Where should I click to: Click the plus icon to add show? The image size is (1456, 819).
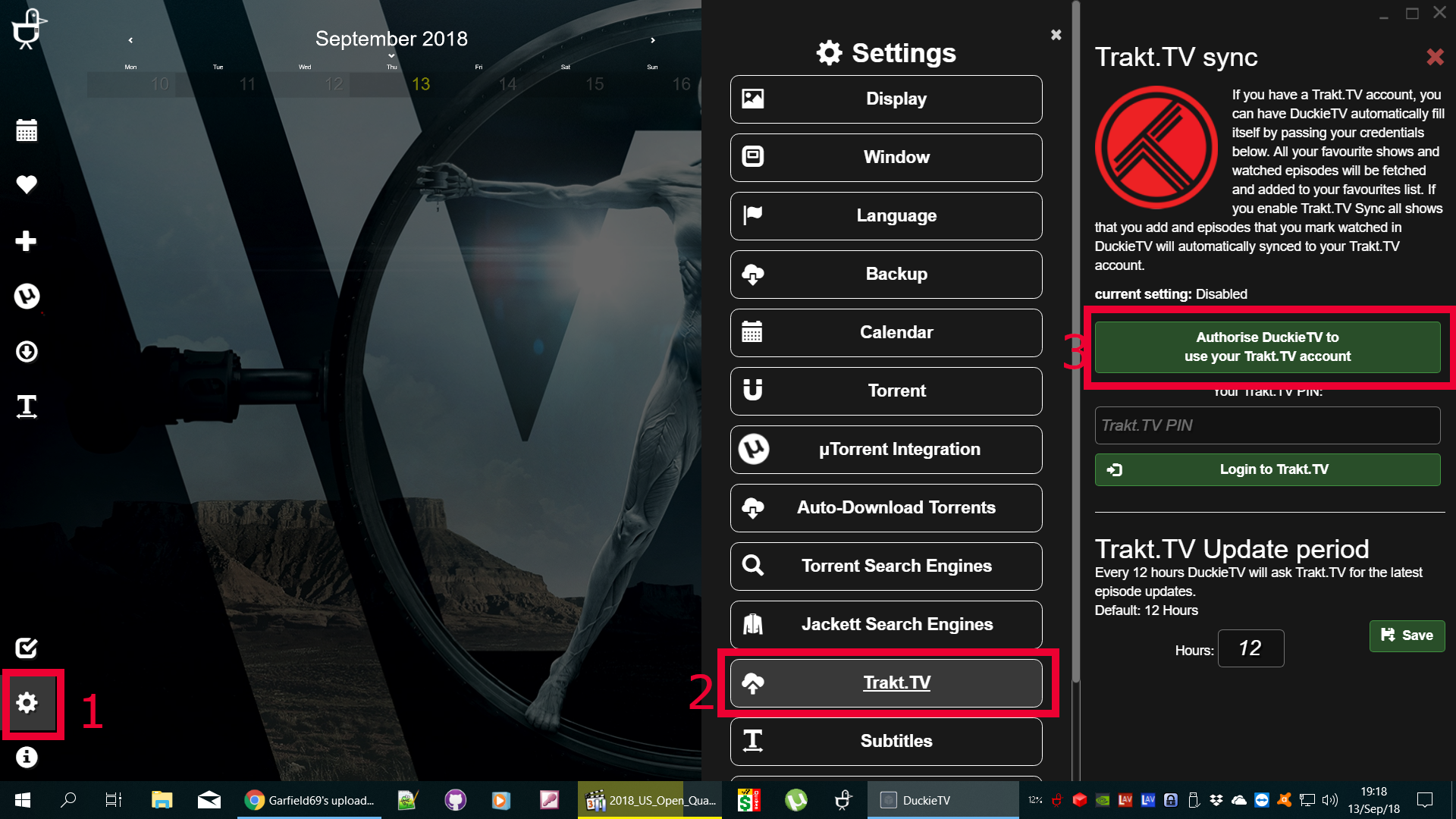point(27,240)
